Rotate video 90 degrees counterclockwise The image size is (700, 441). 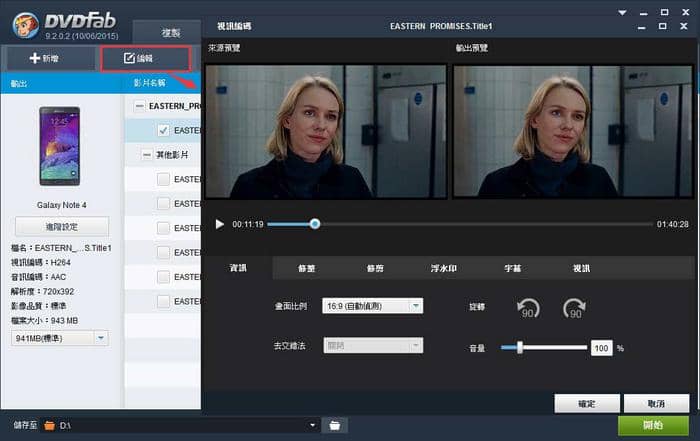528,308
